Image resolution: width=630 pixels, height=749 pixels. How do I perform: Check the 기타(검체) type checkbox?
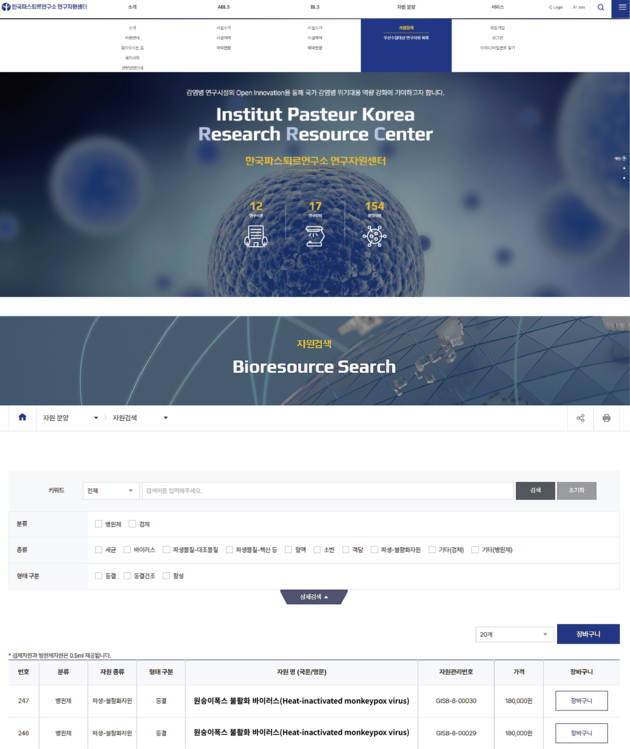pos(432,549)
